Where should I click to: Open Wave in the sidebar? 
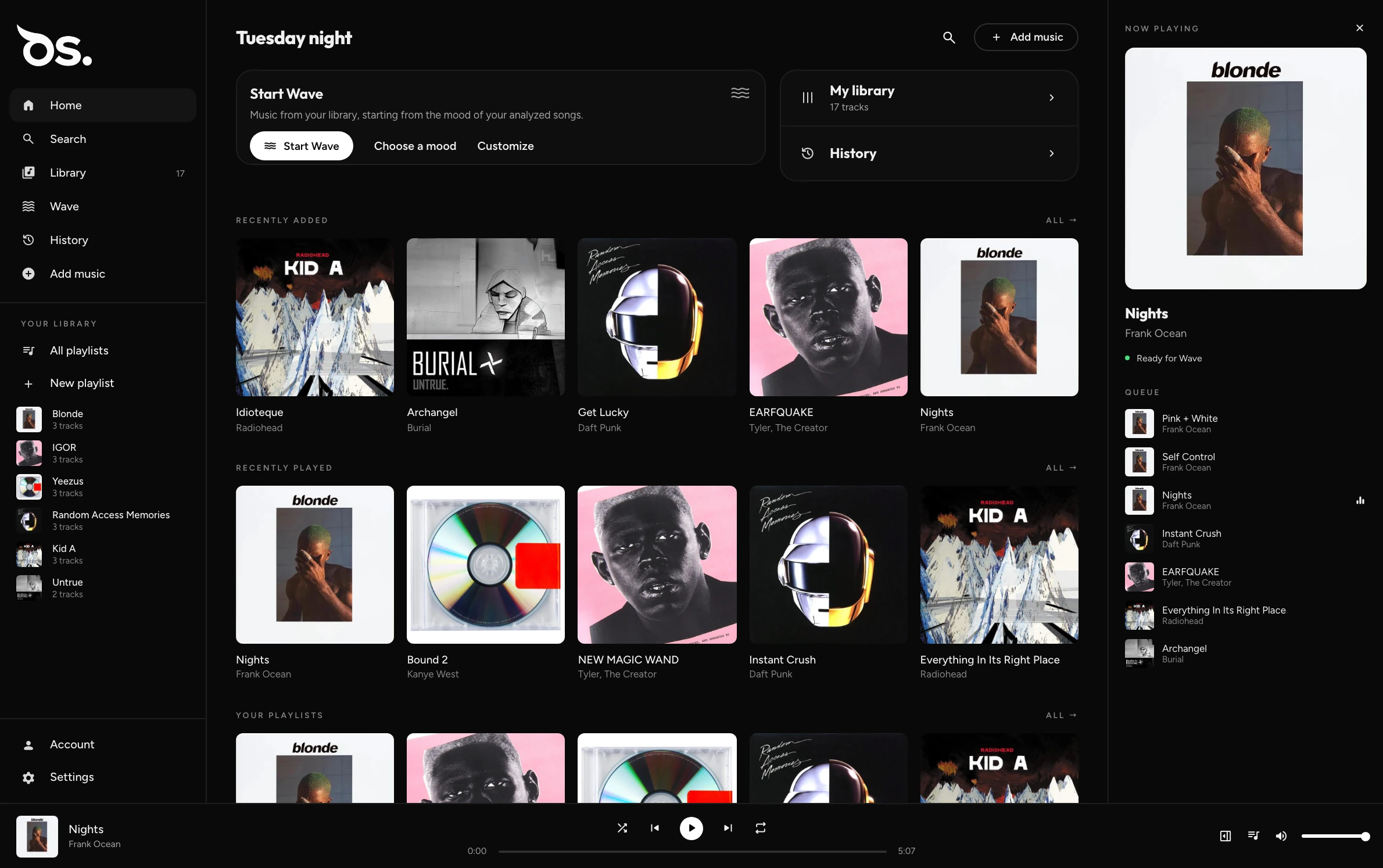tap(103, 206)
